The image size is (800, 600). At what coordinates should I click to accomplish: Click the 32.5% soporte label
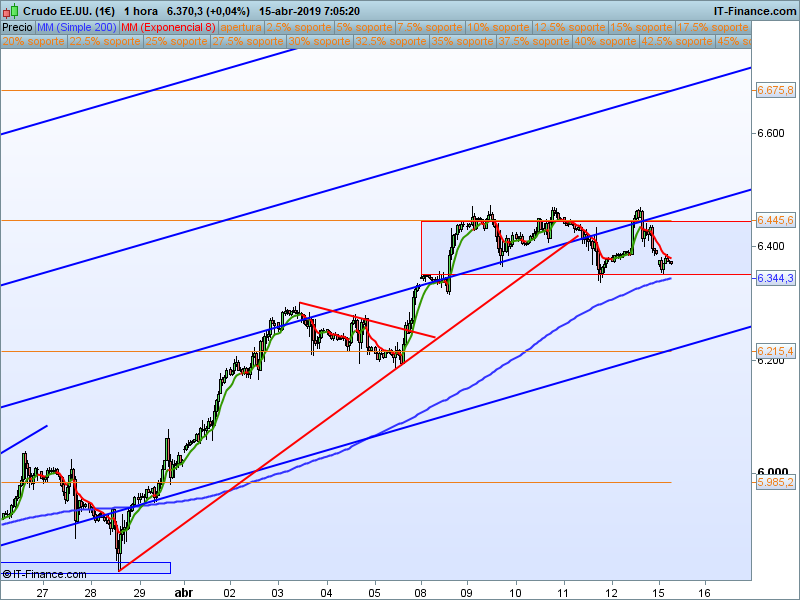[391, 41]
